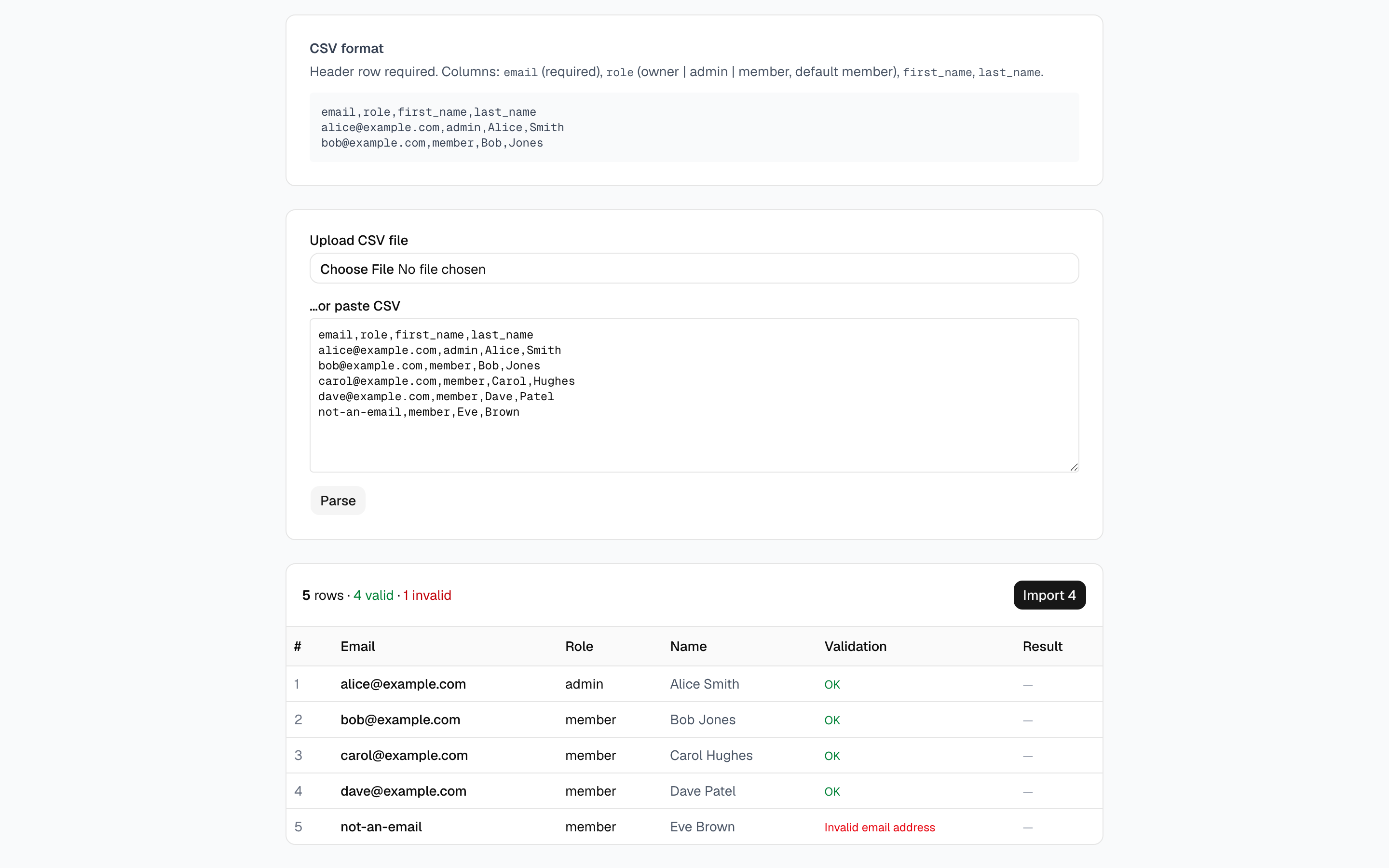Click inside the paste CSV textarea

point(694,395)
